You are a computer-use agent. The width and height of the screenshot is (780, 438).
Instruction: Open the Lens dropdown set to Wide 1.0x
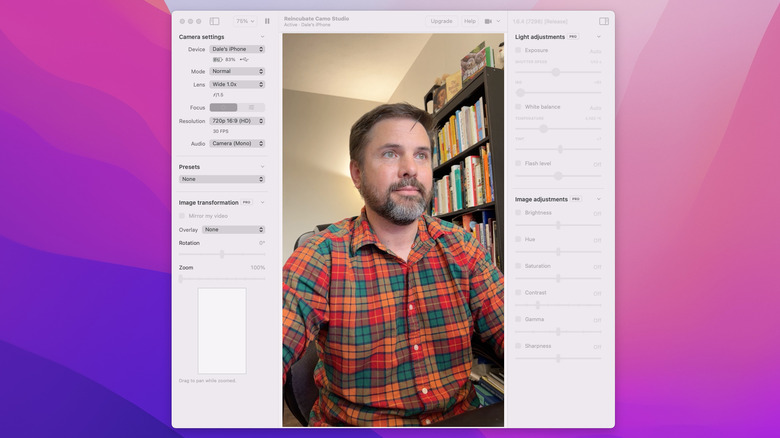click(x=237, y=85)
